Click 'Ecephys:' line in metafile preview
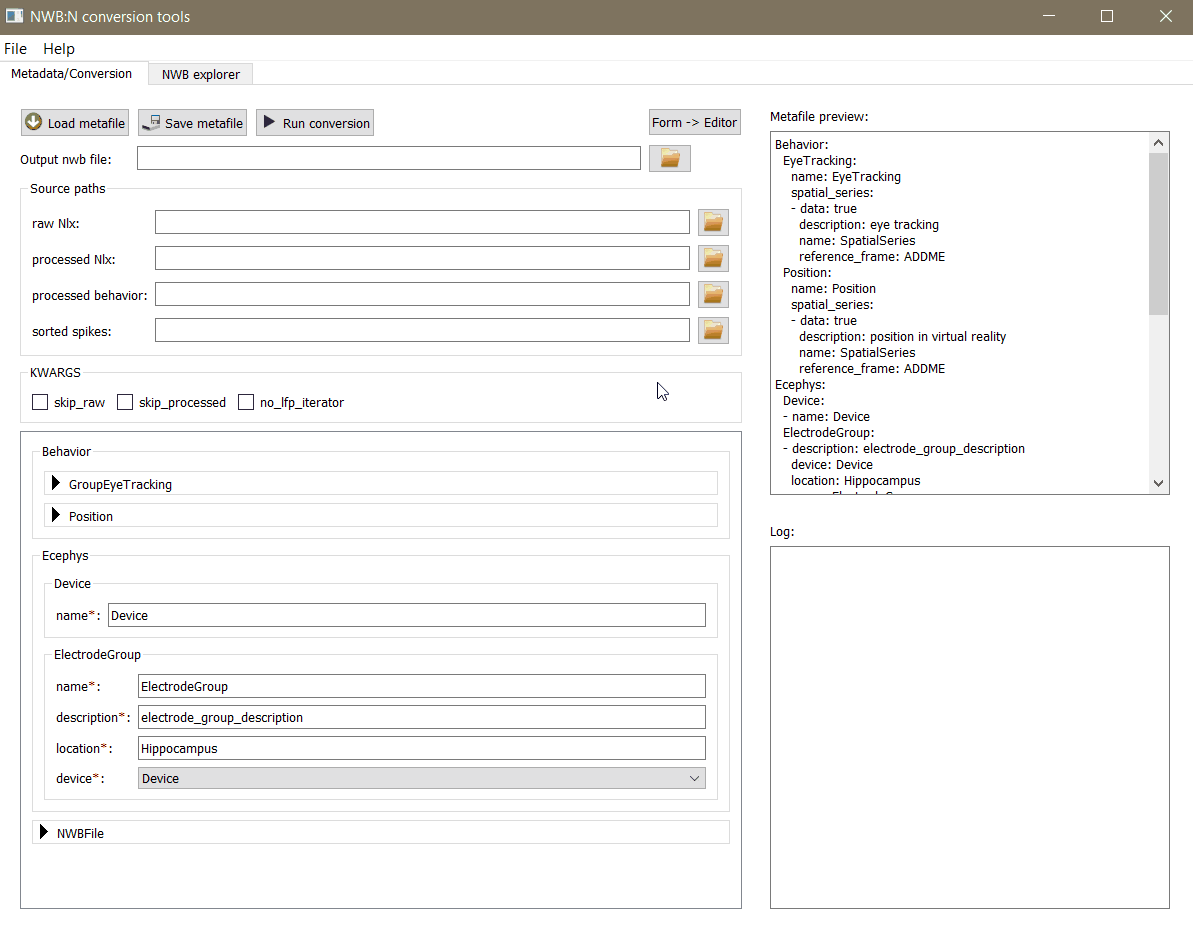The height and width of the screenshot is (931, 1193). coord(800,384)
